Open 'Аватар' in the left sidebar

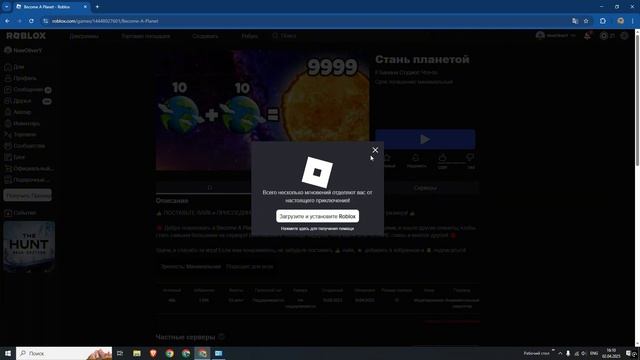point(22,112)
